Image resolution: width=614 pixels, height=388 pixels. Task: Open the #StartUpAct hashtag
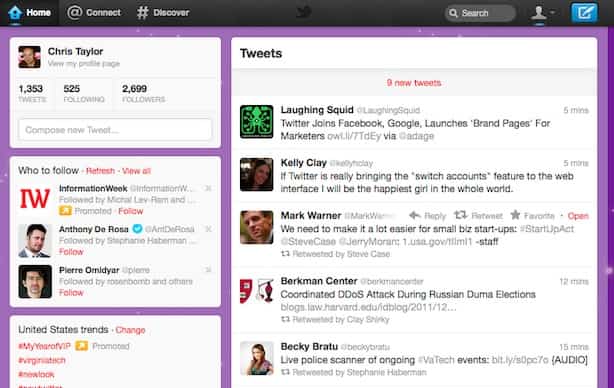547,229
